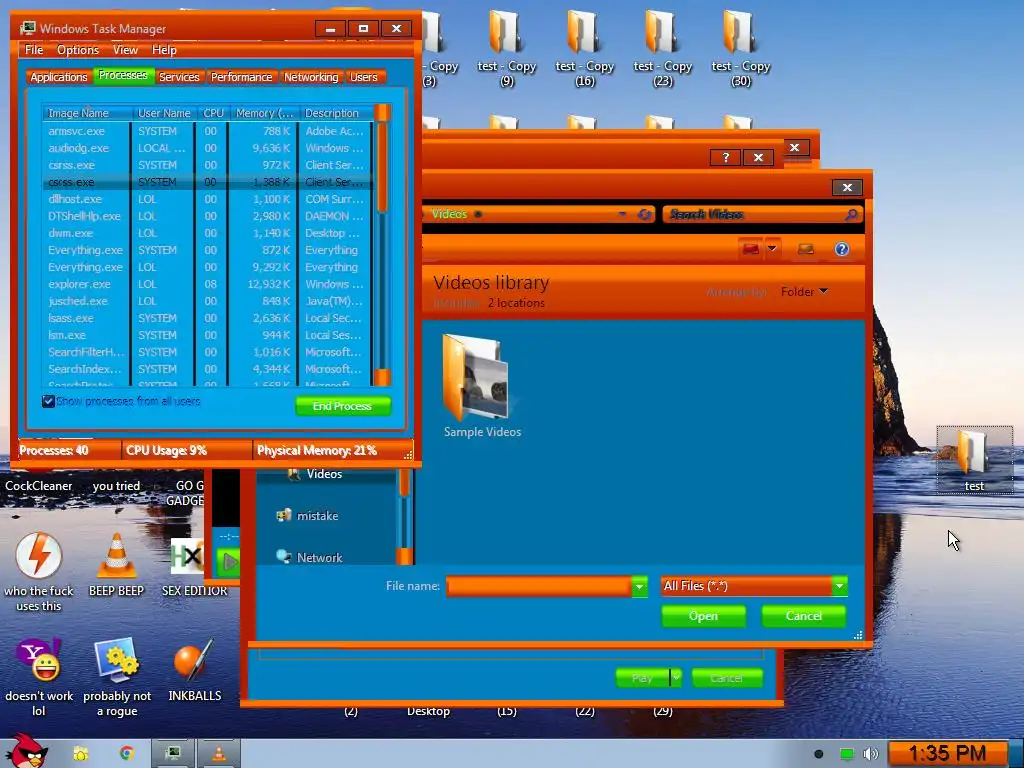Image resolution: width=1024 pixels, height=768 pixels.
Task: Sort by CPU column header
Action: (x=213, y=113)
